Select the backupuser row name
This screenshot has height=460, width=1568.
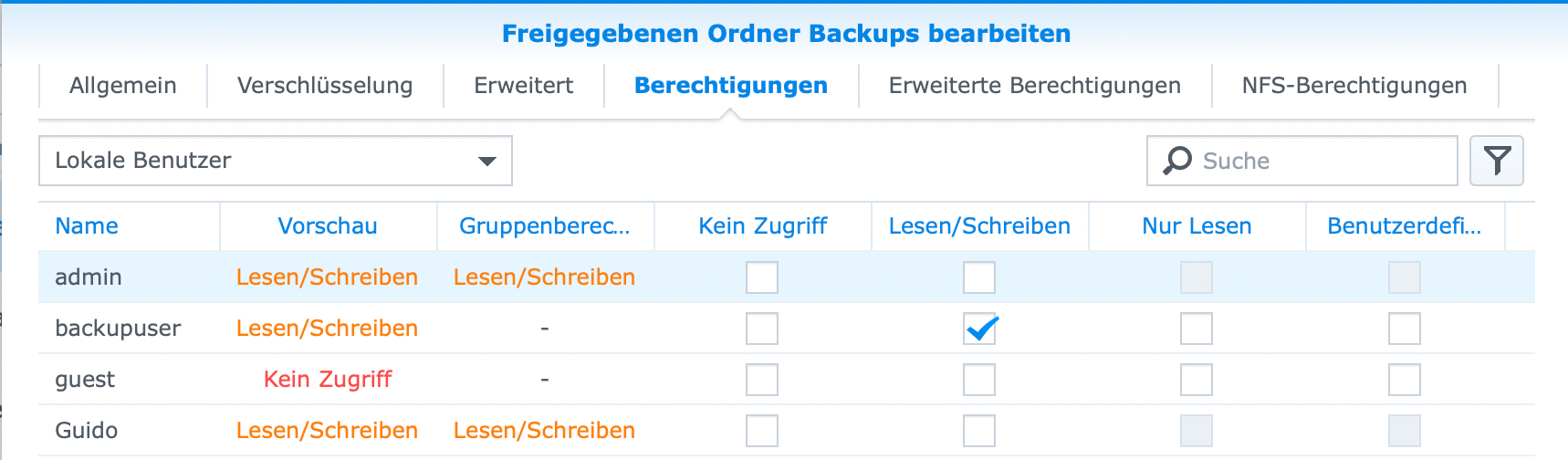119,329
